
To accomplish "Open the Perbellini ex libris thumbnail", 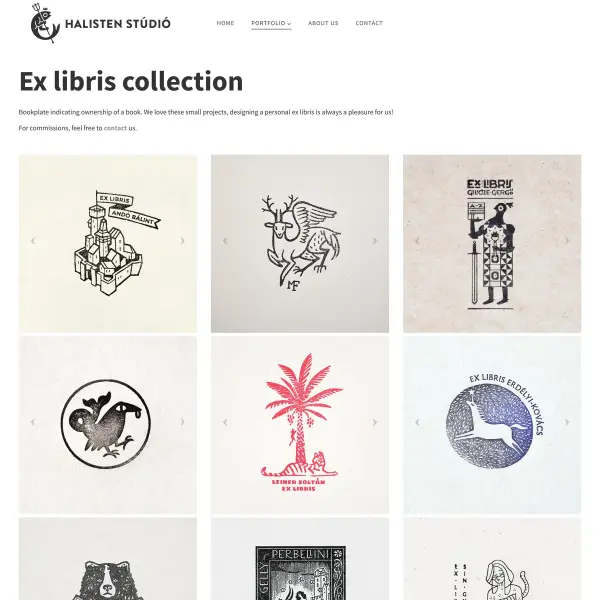I will (300, 559).
